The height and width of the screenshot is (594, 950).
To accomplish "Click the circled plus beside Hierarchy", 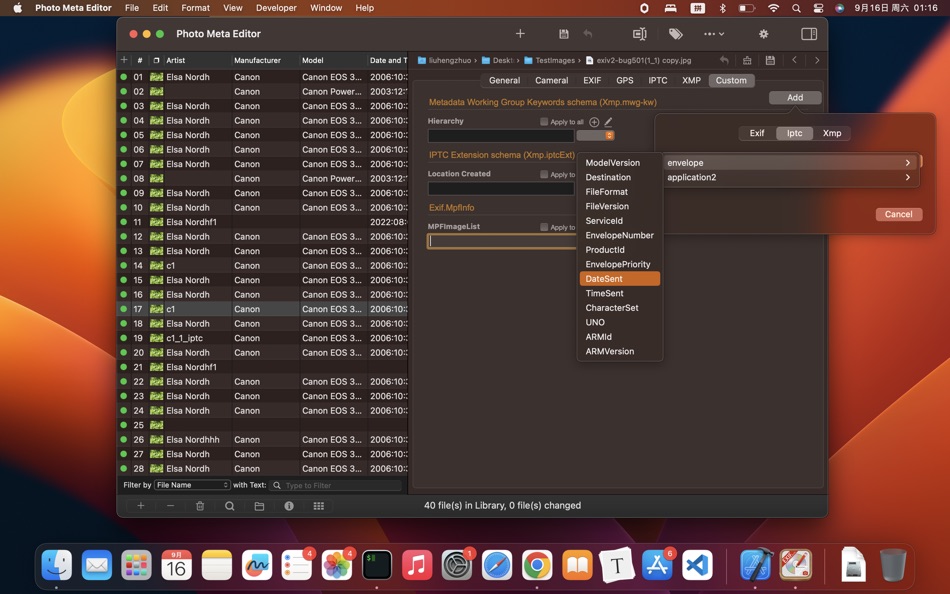I will click(x=594, y=122).
